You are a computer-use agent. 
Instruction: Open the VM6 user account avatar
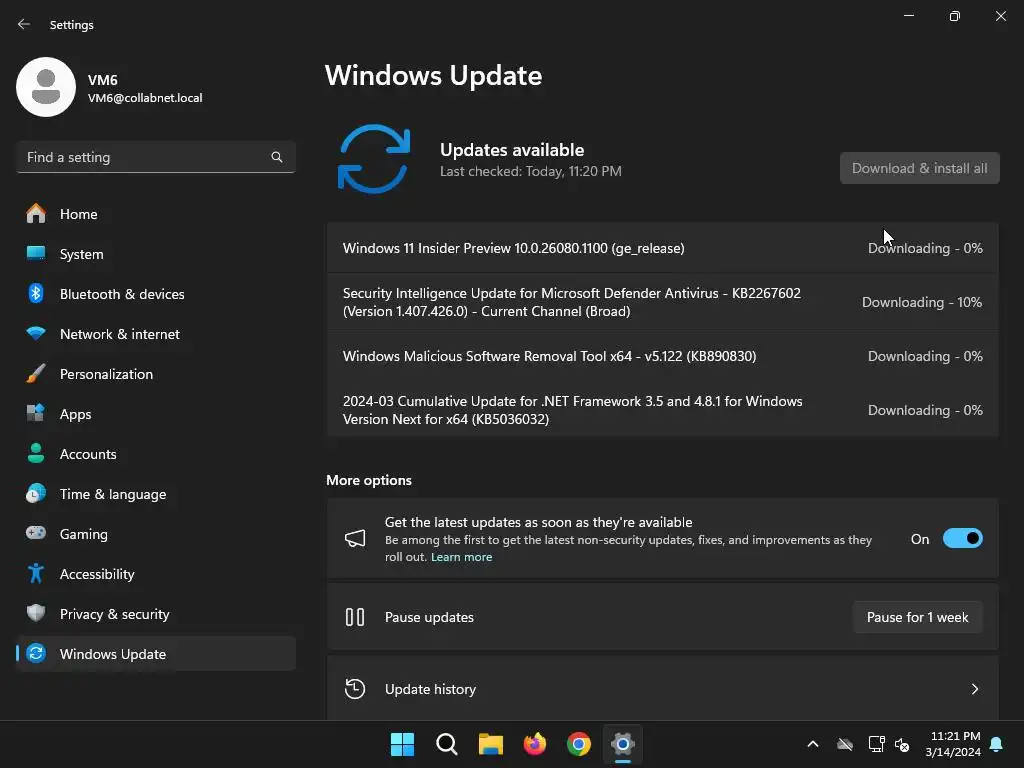[46, 87]
